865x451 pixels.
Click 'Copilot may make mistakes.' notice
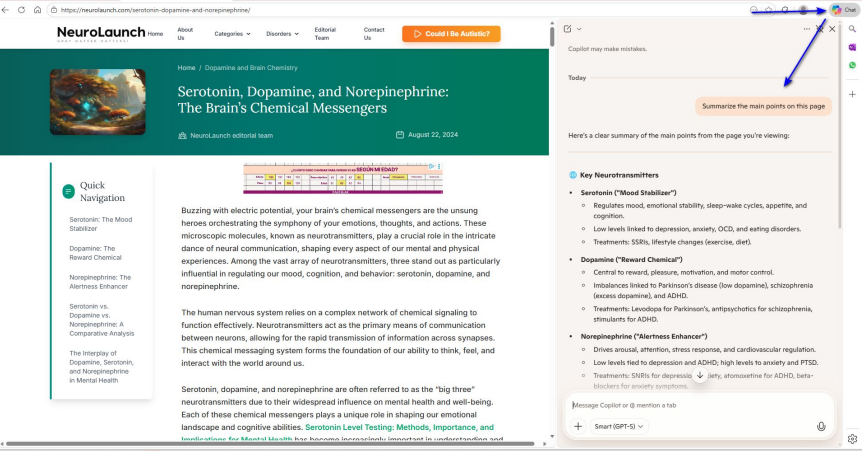point(607,49)
